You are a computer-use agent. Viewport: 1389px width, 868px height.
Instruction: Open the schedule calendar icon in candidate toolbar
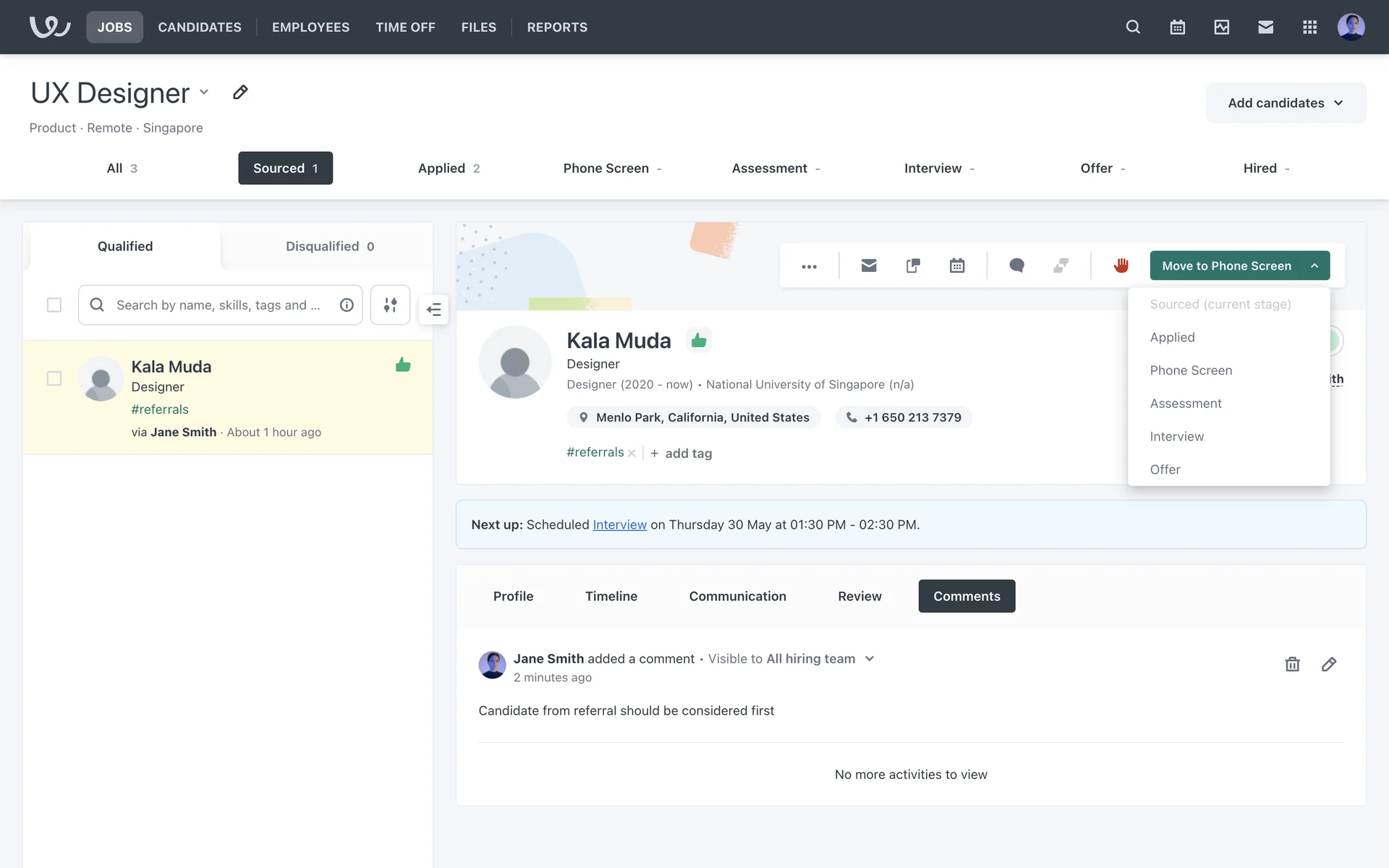(x=957, y=265)
